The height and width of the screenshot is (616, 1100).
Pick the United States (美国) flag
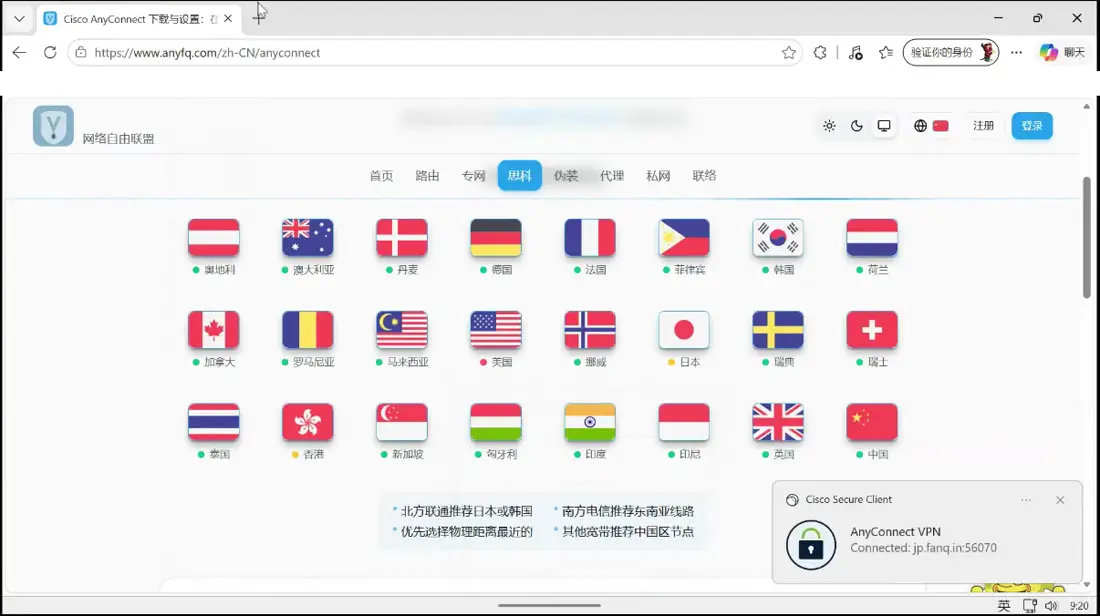click(496, 330)
